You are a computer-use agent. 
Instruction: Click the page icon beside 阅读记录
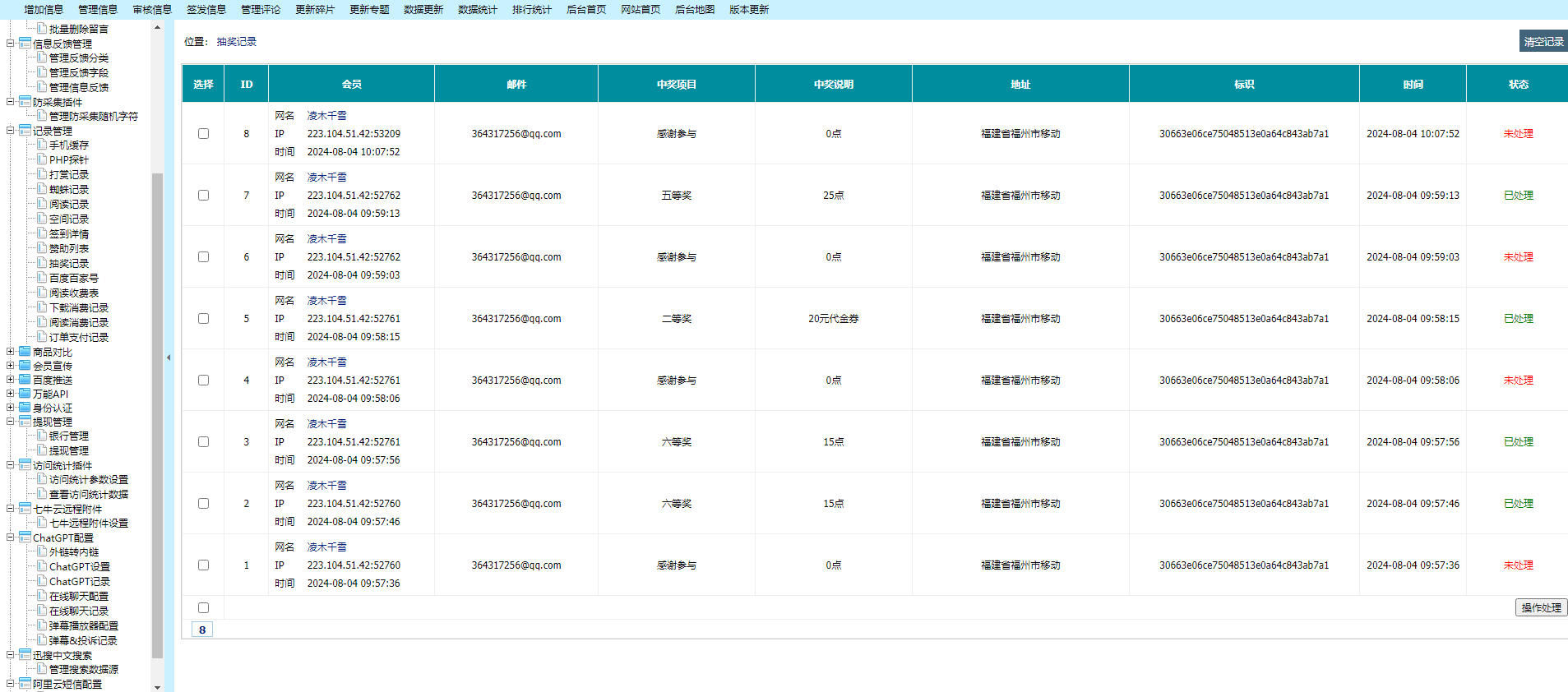tap(42, 204)
